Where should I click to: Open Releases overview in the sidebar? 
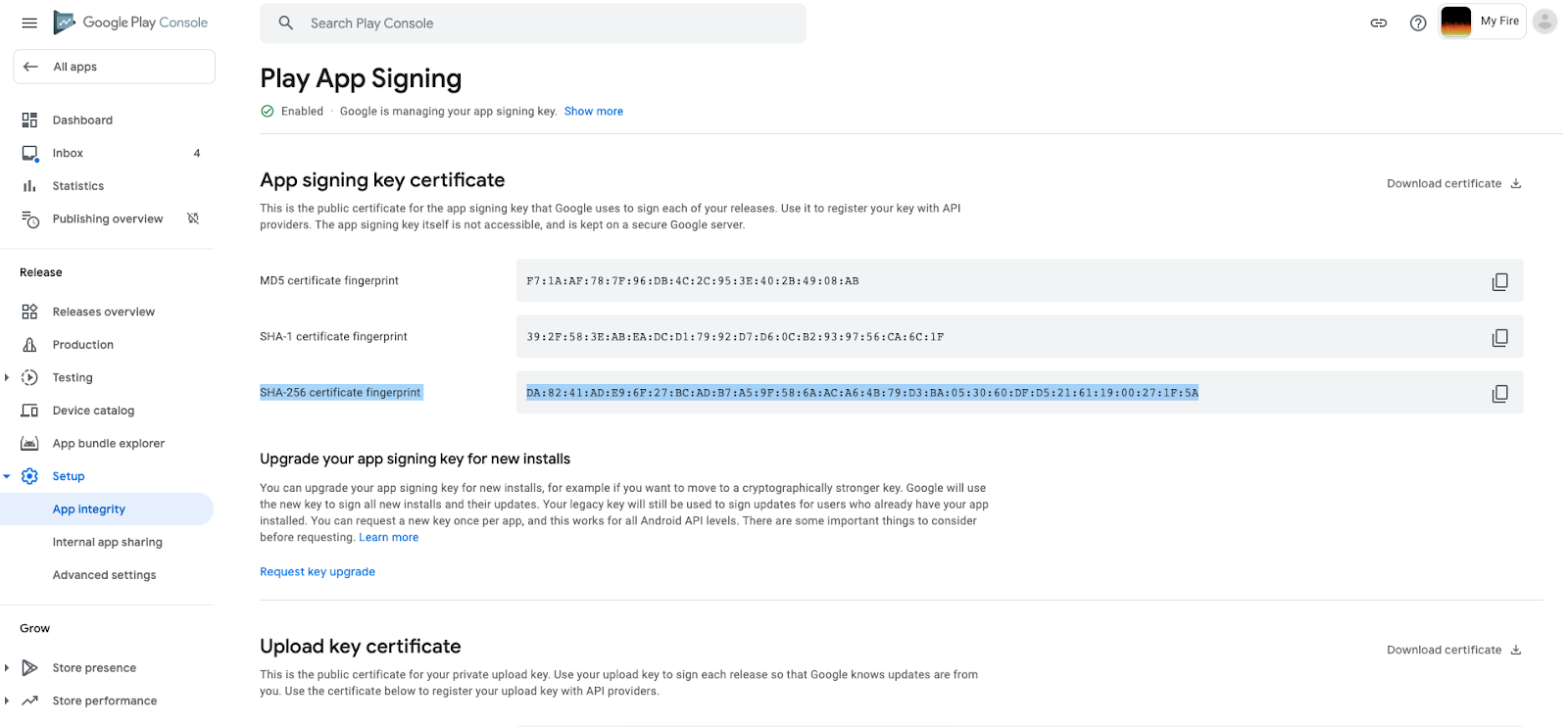[103, 311]
